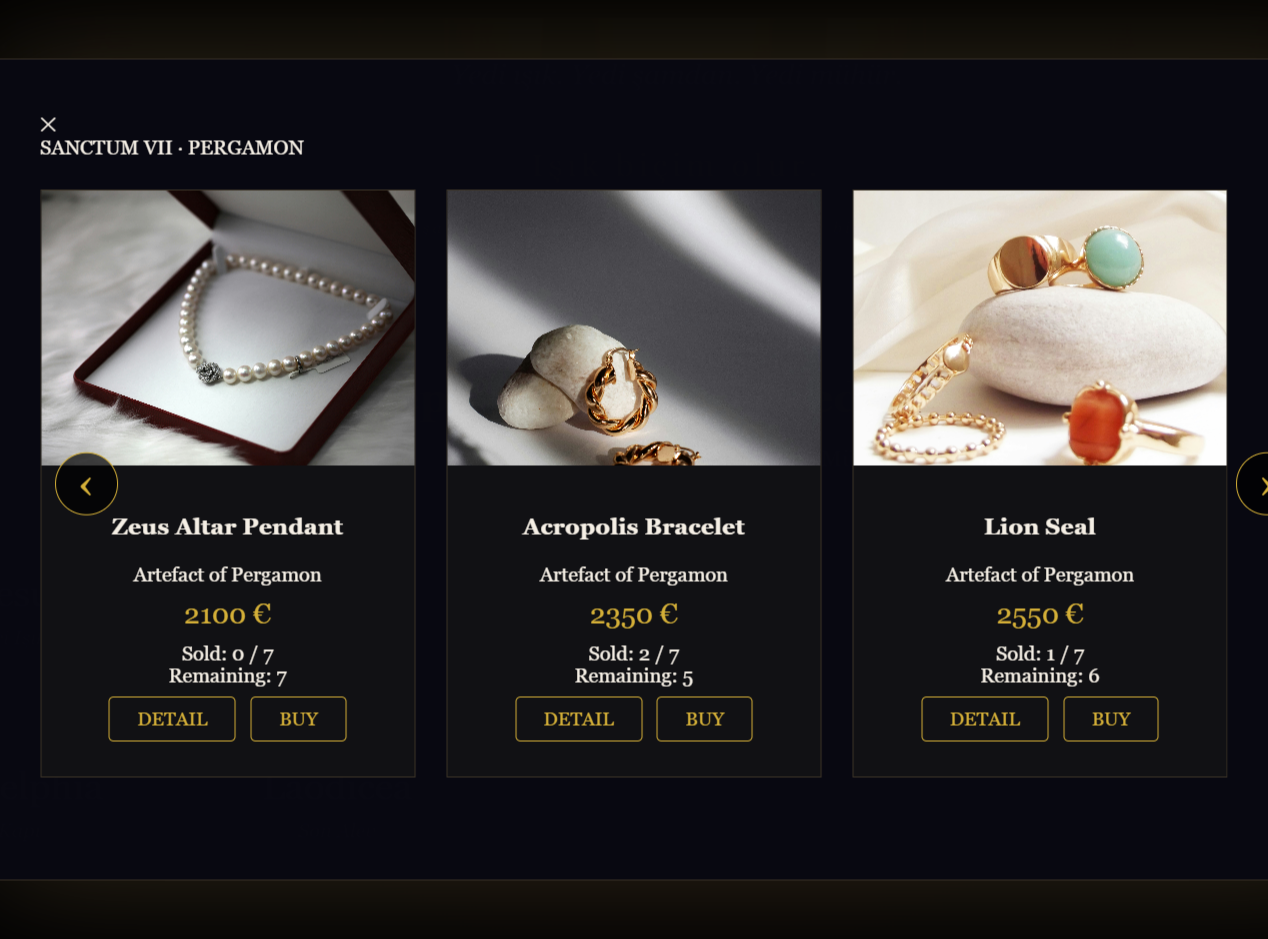Click the Acropolis Bracelet title
This screenshot has height=939, width=1268.
click(634, 527)
